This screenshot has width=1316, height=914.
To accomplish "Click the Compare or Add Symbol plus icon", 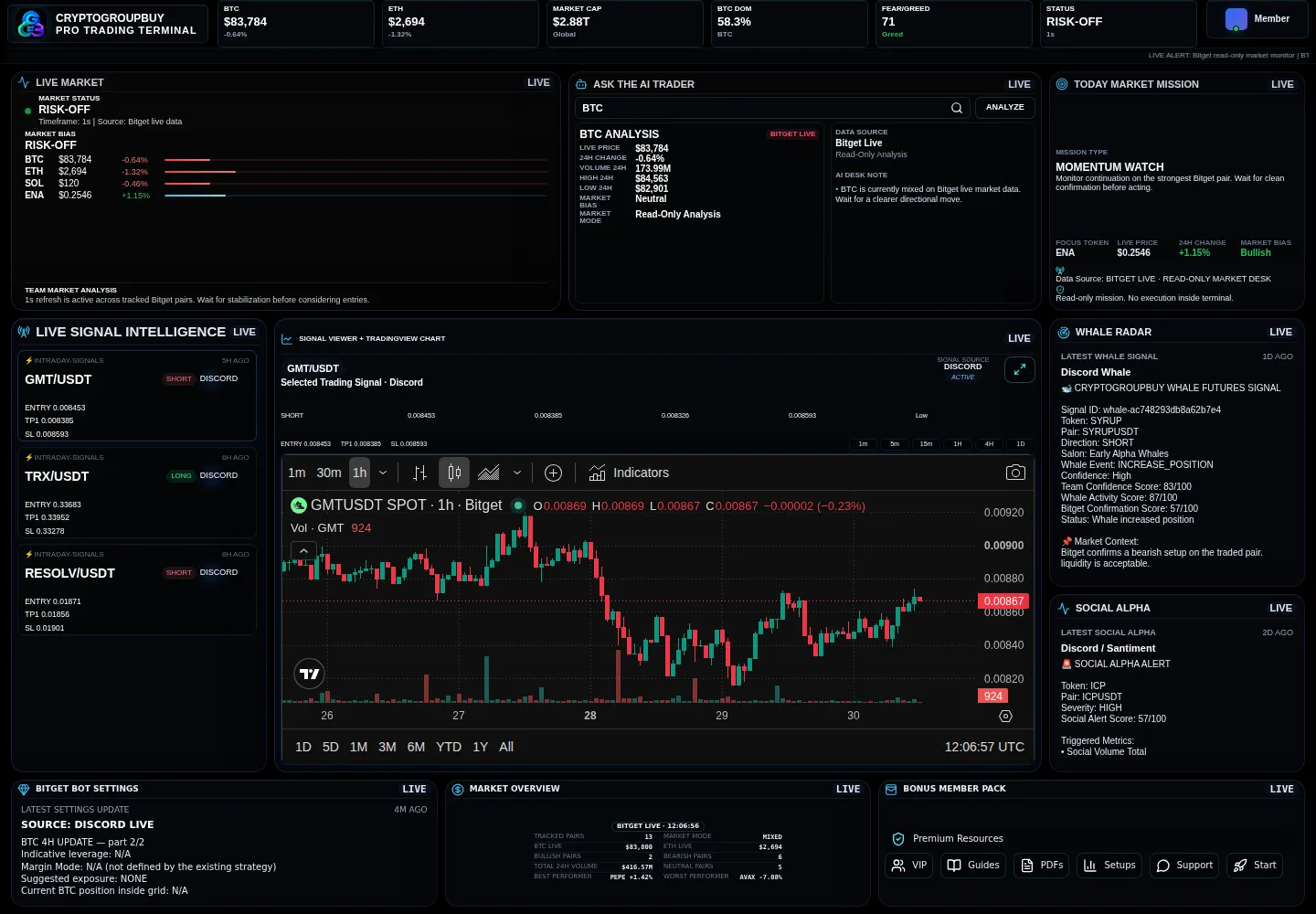I will pos(553,473).
